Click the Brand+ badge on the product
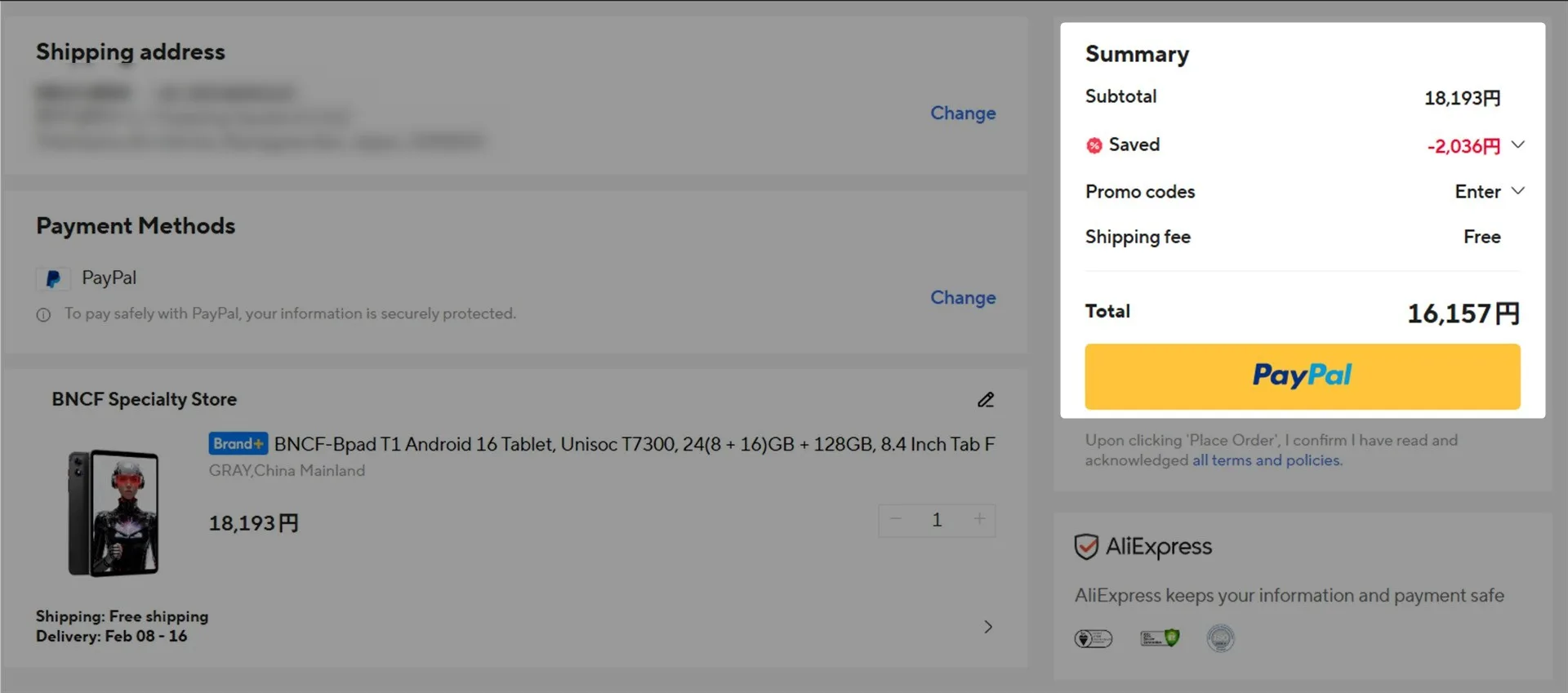This screenshot has height=693, width=1568. 238,444
